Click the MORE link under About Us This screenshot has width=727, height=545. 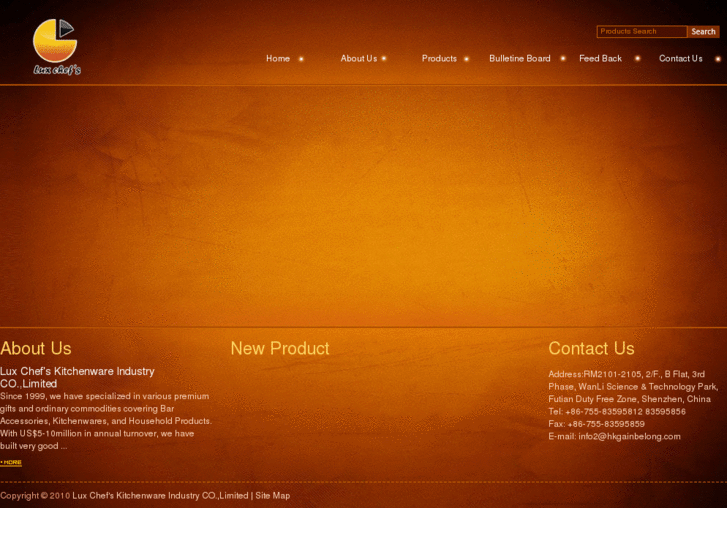(x=11, y=462)
